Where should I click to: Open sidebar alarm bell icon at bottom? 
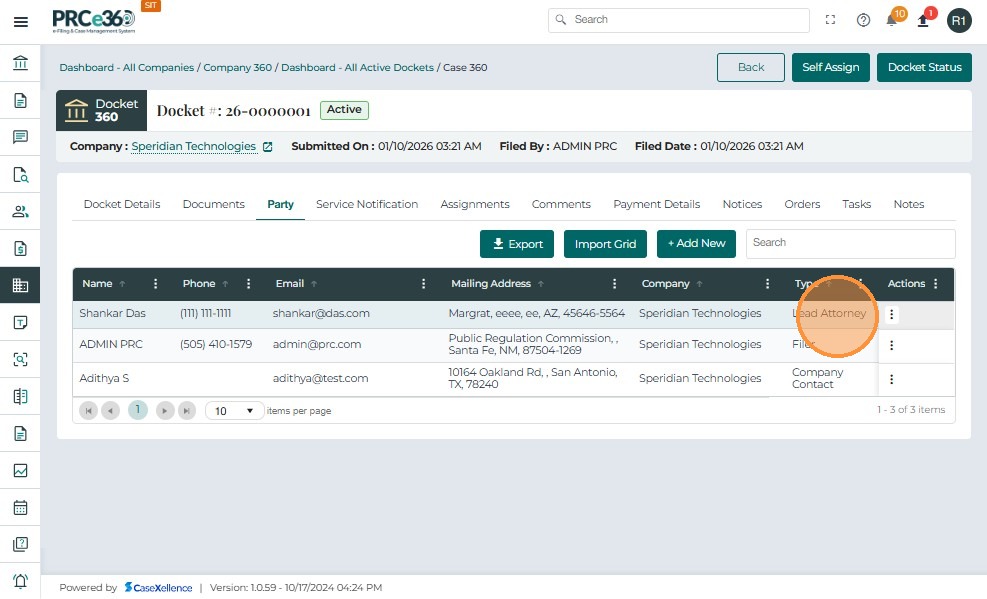click(20, 581)
